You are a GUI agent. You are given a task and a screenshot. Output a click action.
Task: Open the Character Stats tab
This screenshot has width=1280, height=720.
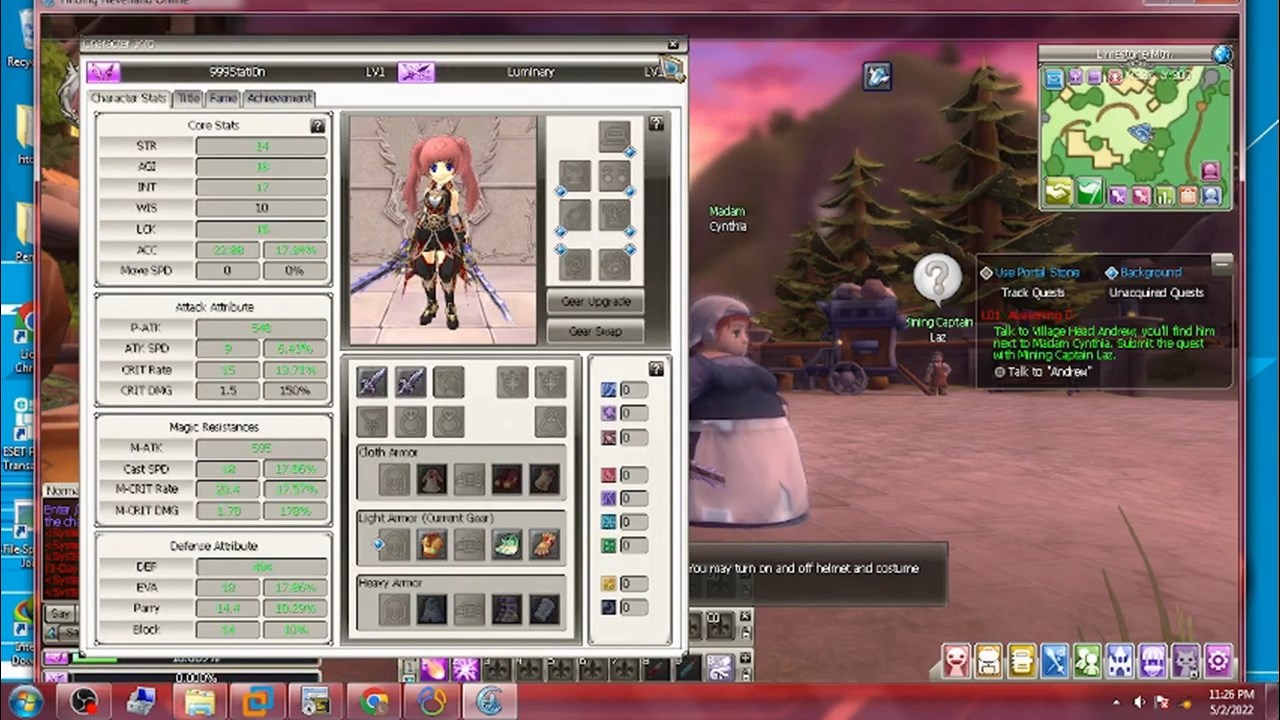coord(128,98)
